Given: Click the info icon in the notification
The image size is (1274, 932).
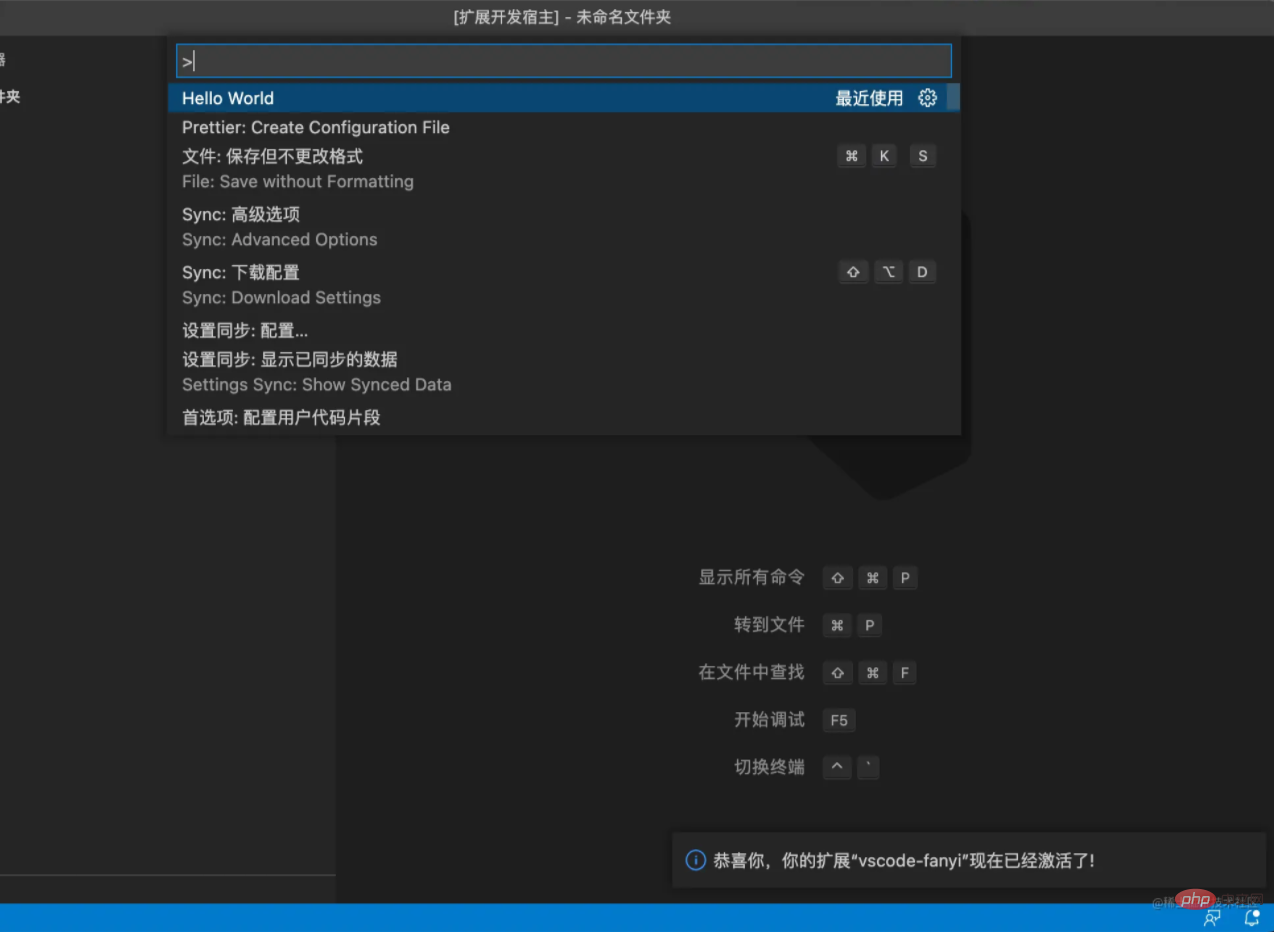Looking at the screenshot, I should tap(695, 860).
